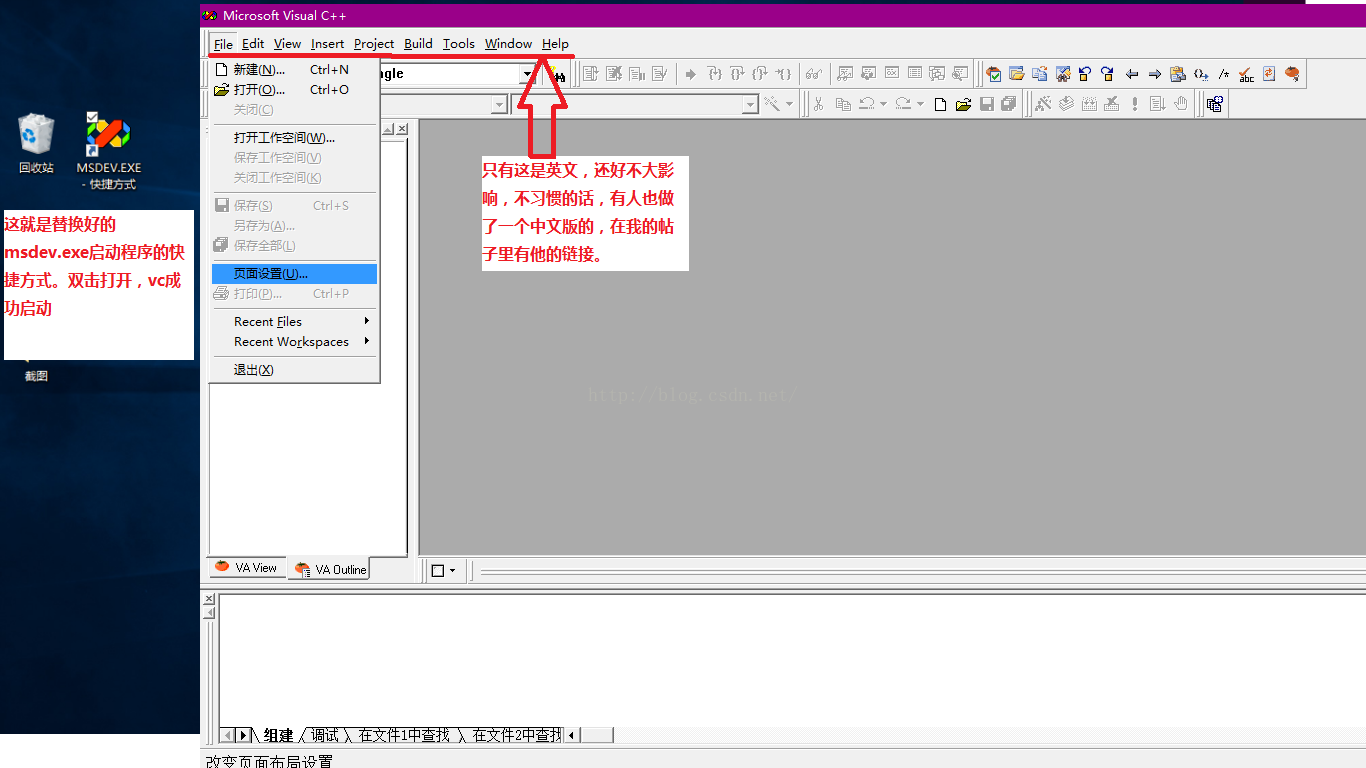This screenshot has width=1366, height=768.
Task: Click the breakpoint hand icon
Action: 1181,104
